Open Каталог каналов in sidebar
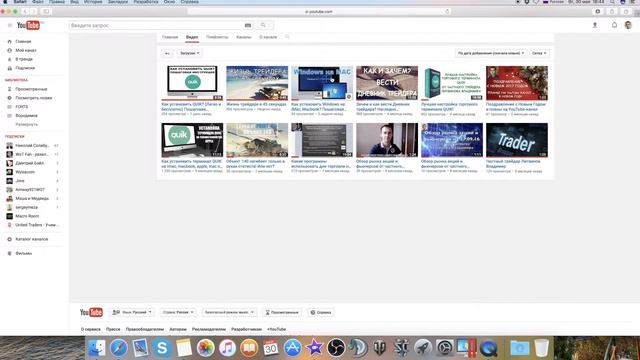Viewport: 640px width, 360px height. tap(31, 239)
